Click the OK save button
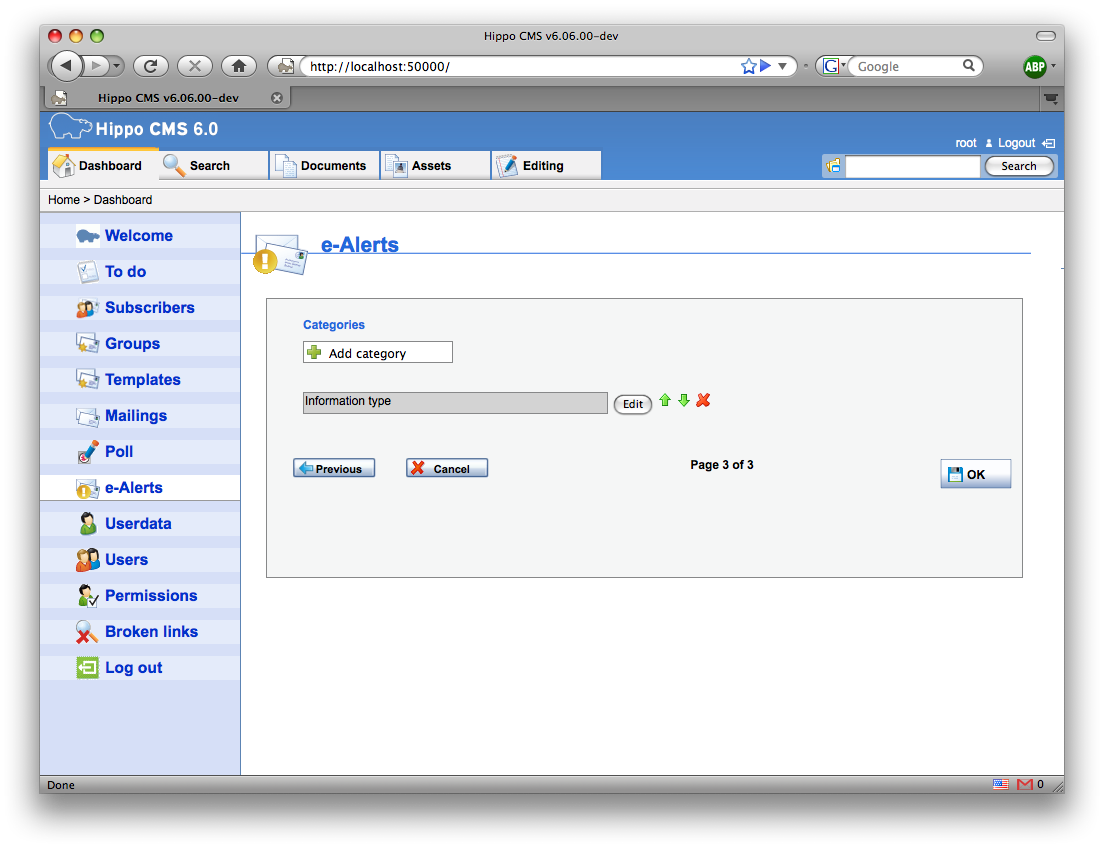The width and height of the screenshot is (1104, 848). pos(975,474)
